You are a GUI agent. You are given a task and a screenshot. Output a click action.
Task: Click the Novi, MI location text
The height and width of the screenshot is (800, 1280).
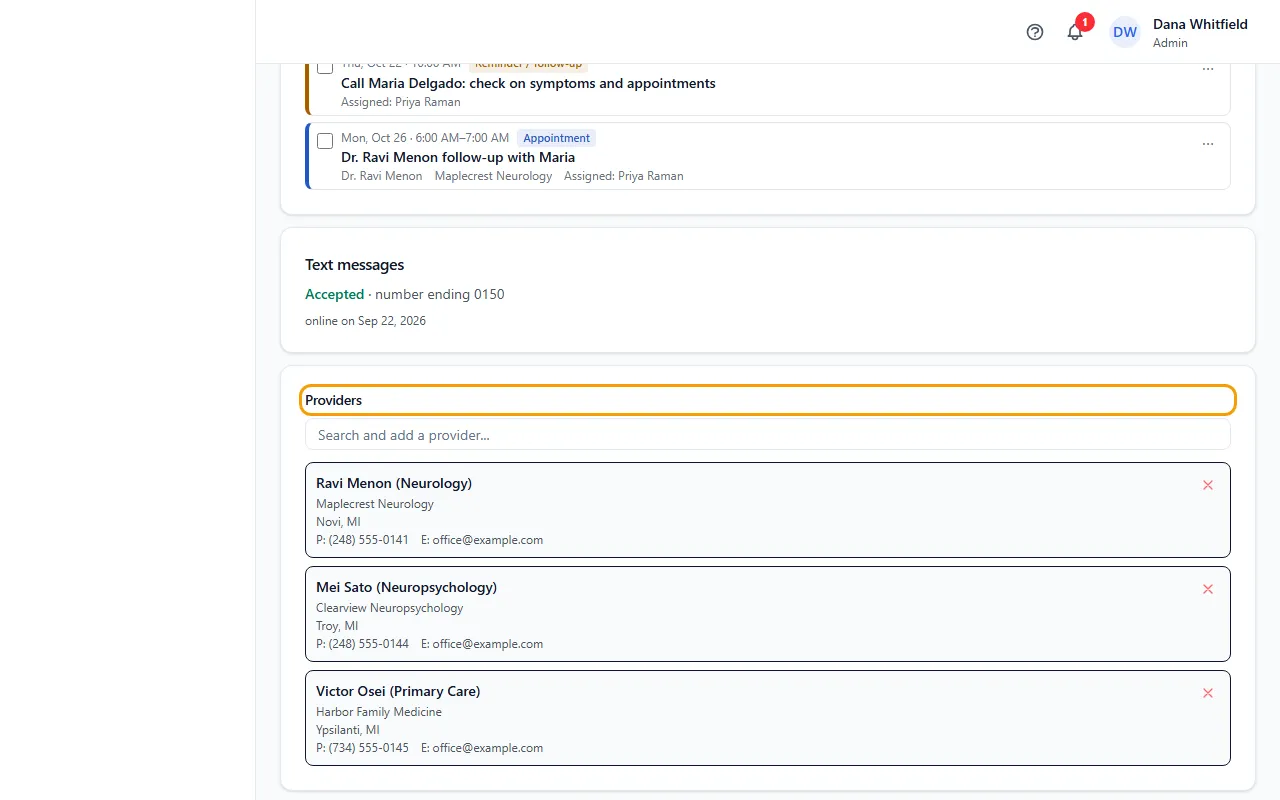(x=338, y=522)
